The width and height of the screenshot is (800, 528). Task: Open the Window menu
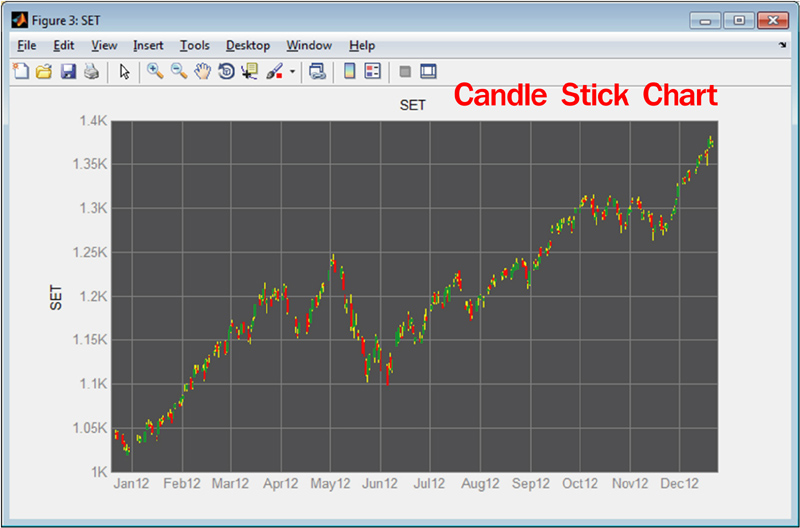[309, 45]
